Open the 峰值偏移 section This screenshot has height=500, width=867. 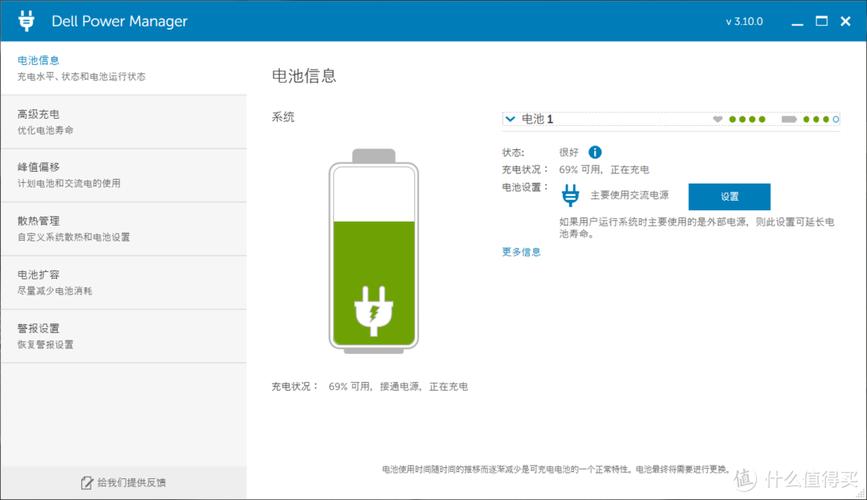pos(124,175)
